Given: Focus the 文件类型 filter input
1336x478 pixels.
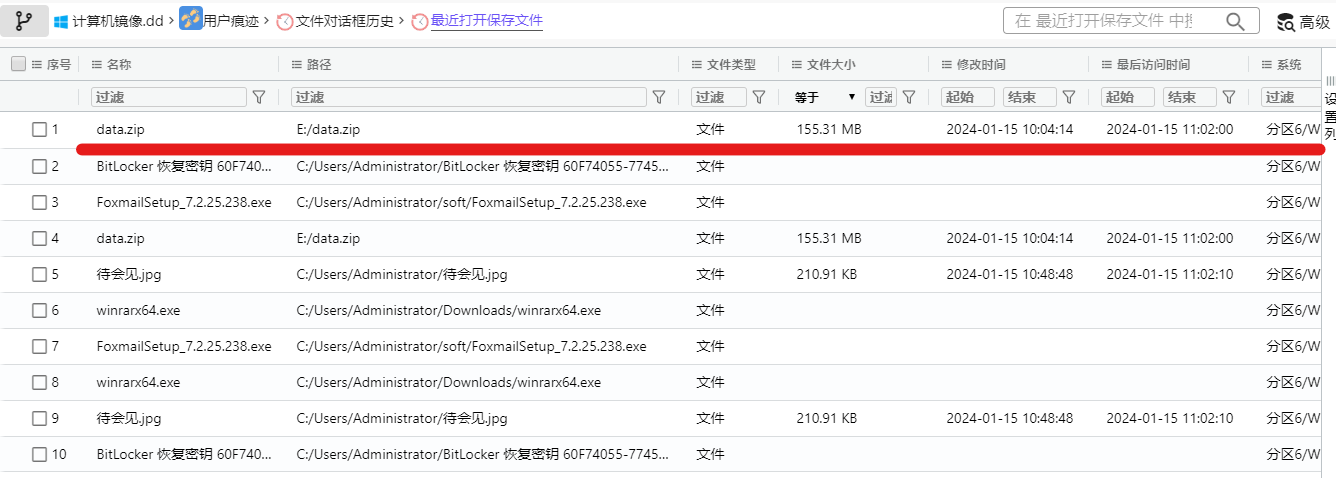Looking at the screenshot, I should point(719,97).
